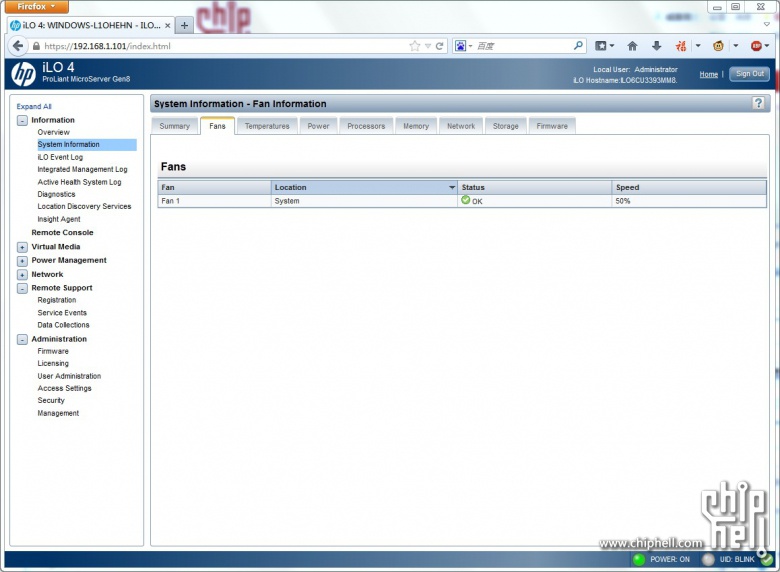Collapse the Information tree section

point(22,120)
